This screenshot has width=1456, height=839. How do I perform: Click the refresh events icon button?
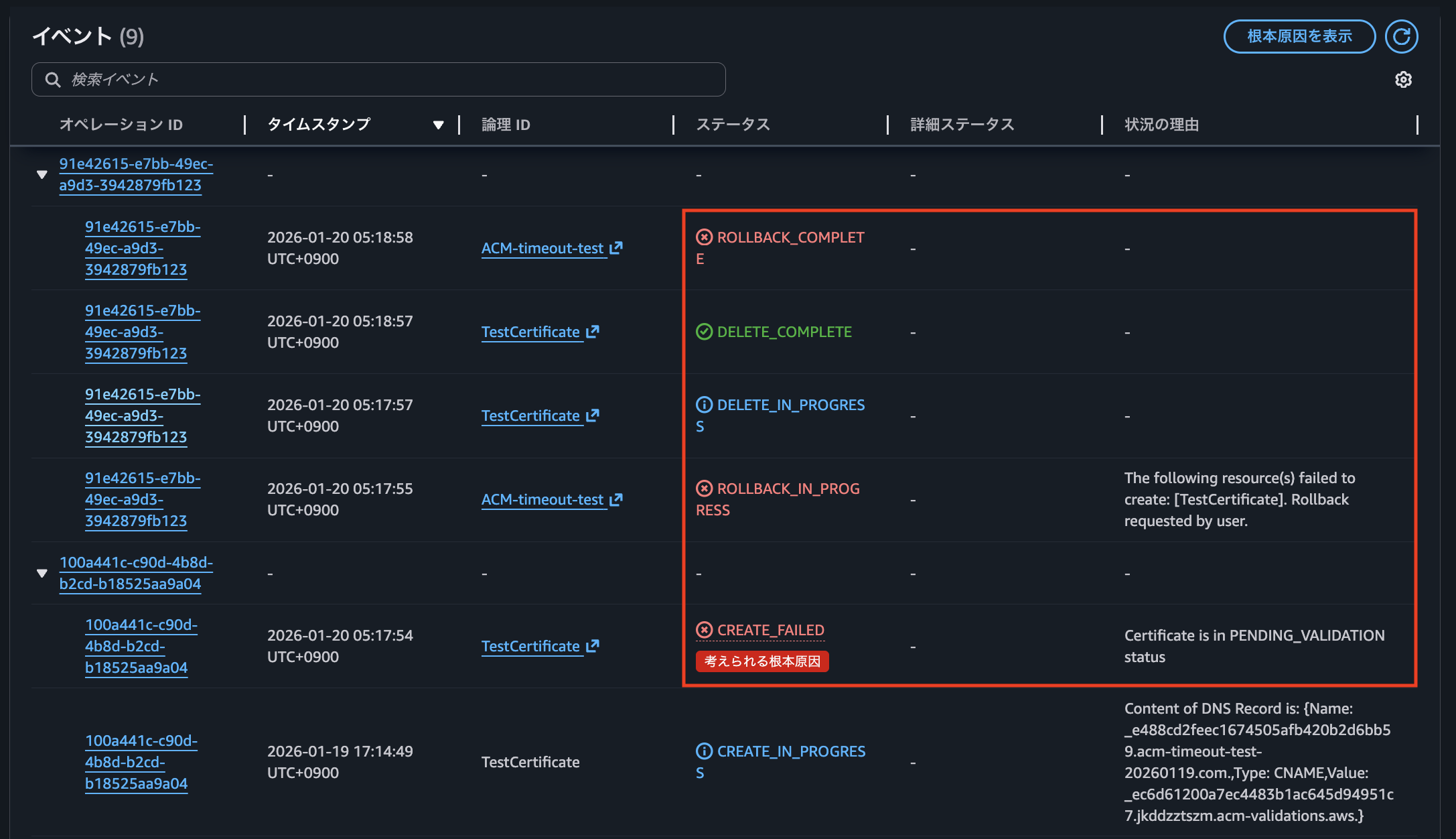[x=1401, y=36]
